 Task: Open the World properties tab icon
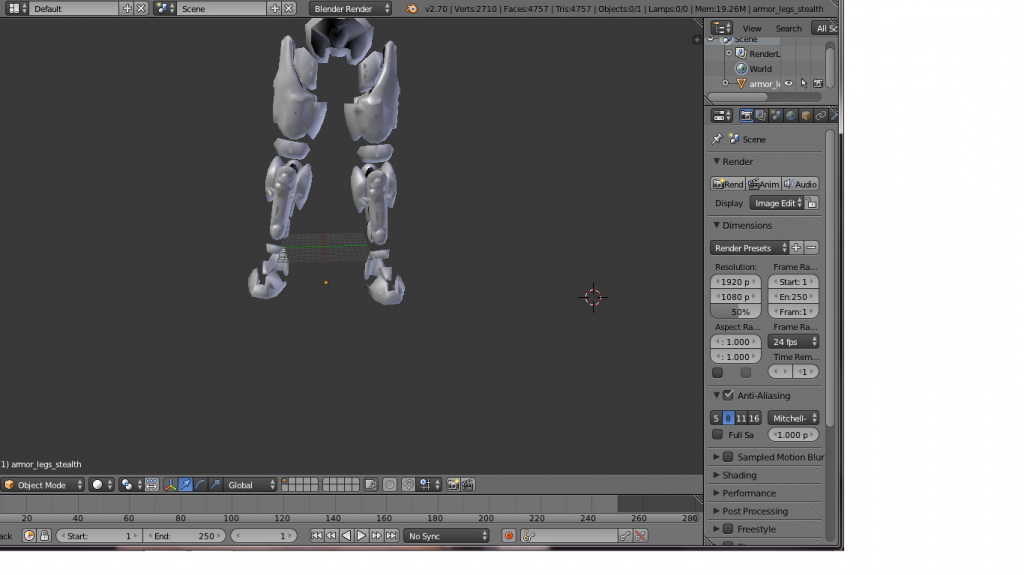pos(791,116)
